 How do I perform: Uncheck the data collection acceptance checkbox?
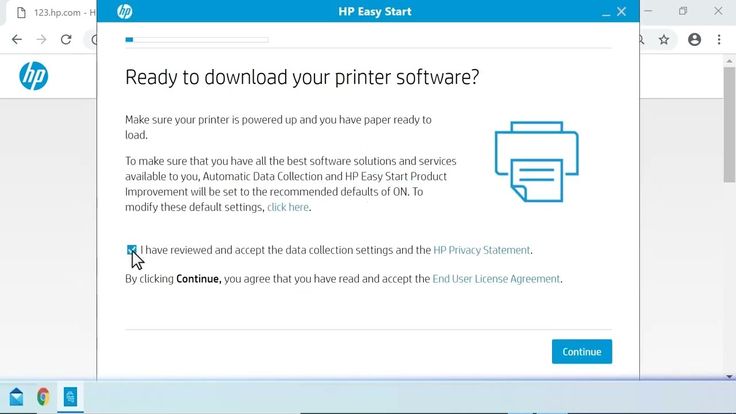pos(131,250)
